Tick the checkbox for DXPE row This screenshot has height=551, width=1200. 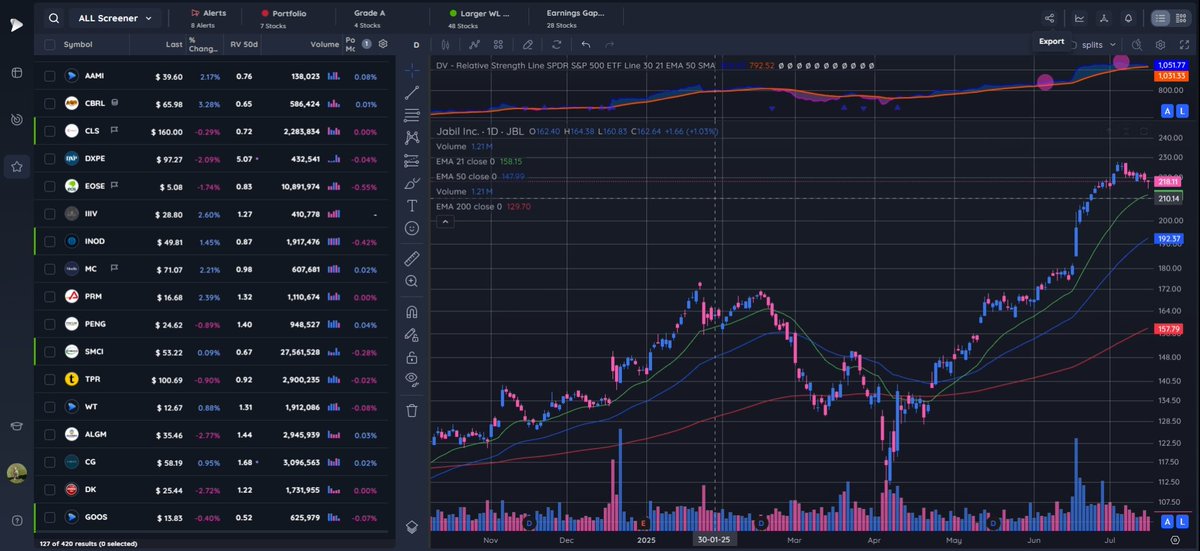click(x=49, y=159)
